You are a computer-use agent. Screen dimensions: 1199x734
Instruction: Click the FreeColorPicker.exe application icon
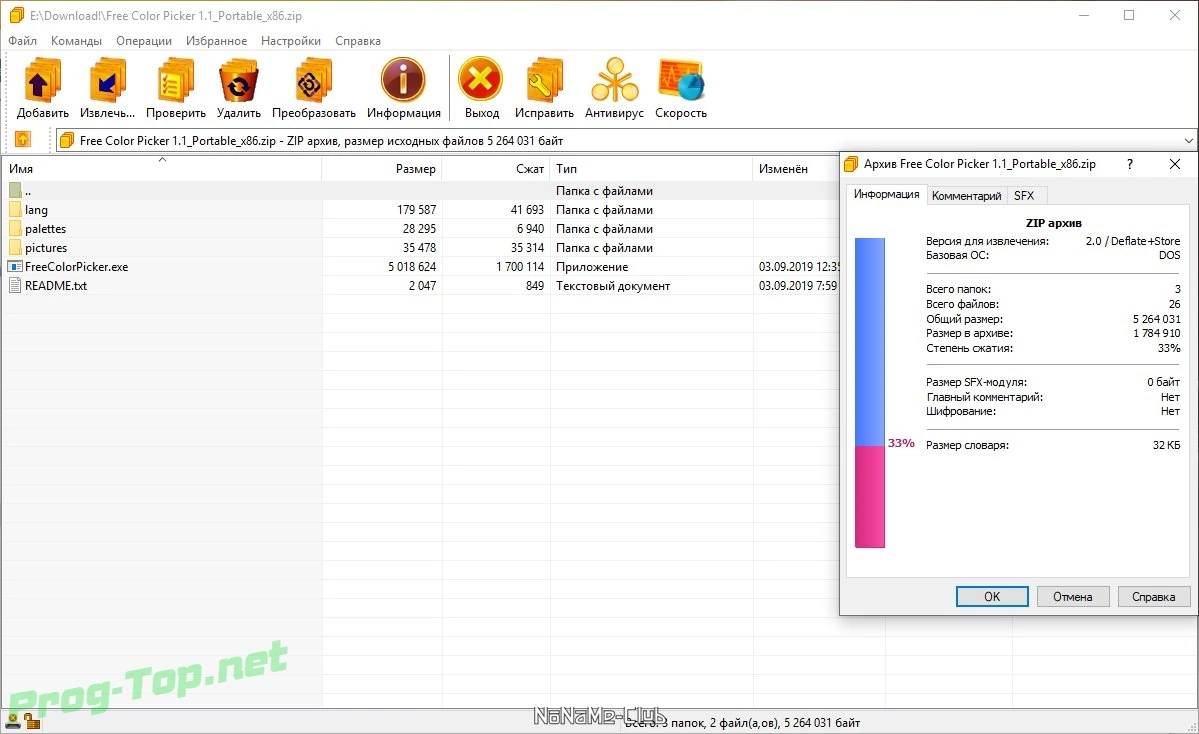pos(15,267)
